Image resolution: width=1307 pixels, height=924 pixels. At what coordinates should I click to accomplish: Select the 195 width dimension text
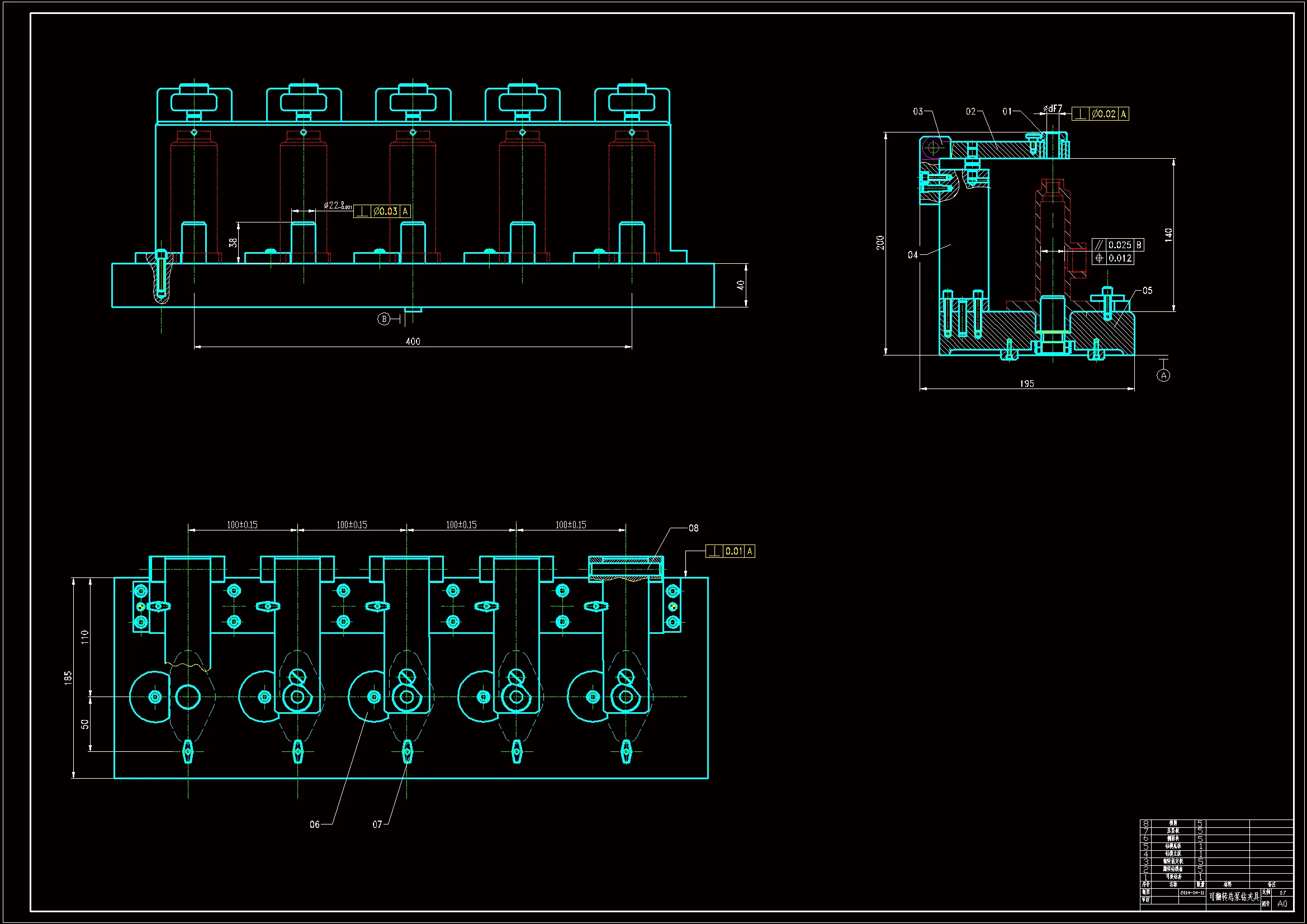pos(1026,383)
